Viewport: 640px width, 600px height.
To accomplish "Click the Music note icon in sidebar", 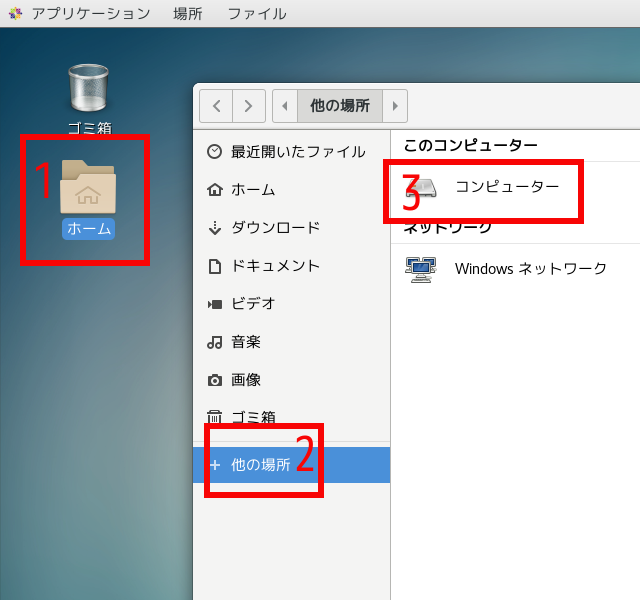I will coord(214,342).
